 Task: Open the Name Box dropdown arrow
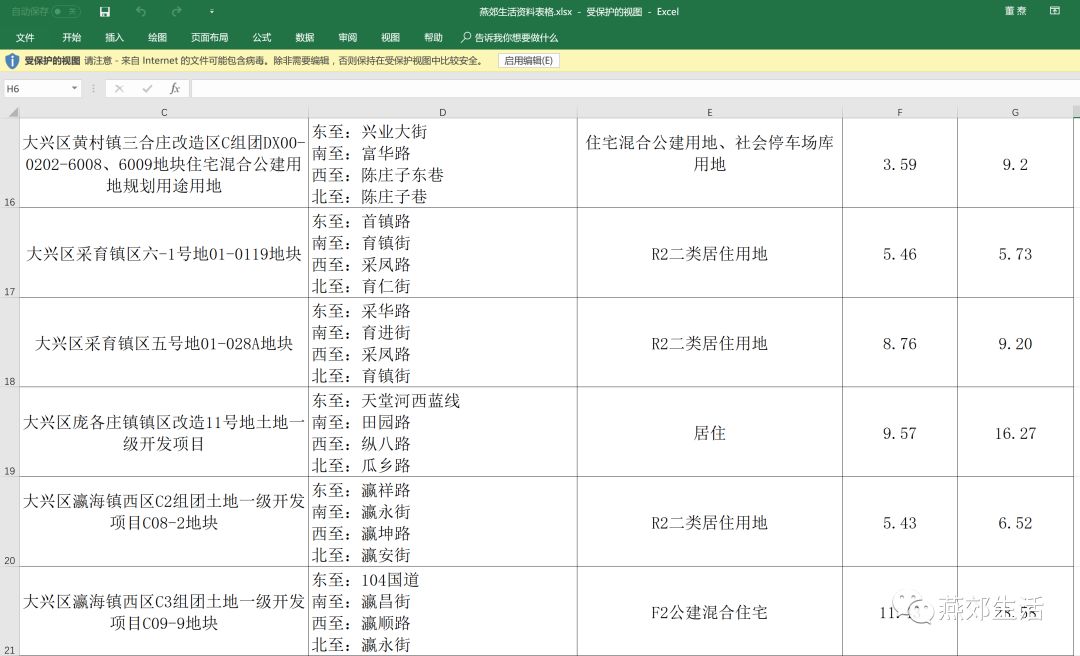[74, 88]
